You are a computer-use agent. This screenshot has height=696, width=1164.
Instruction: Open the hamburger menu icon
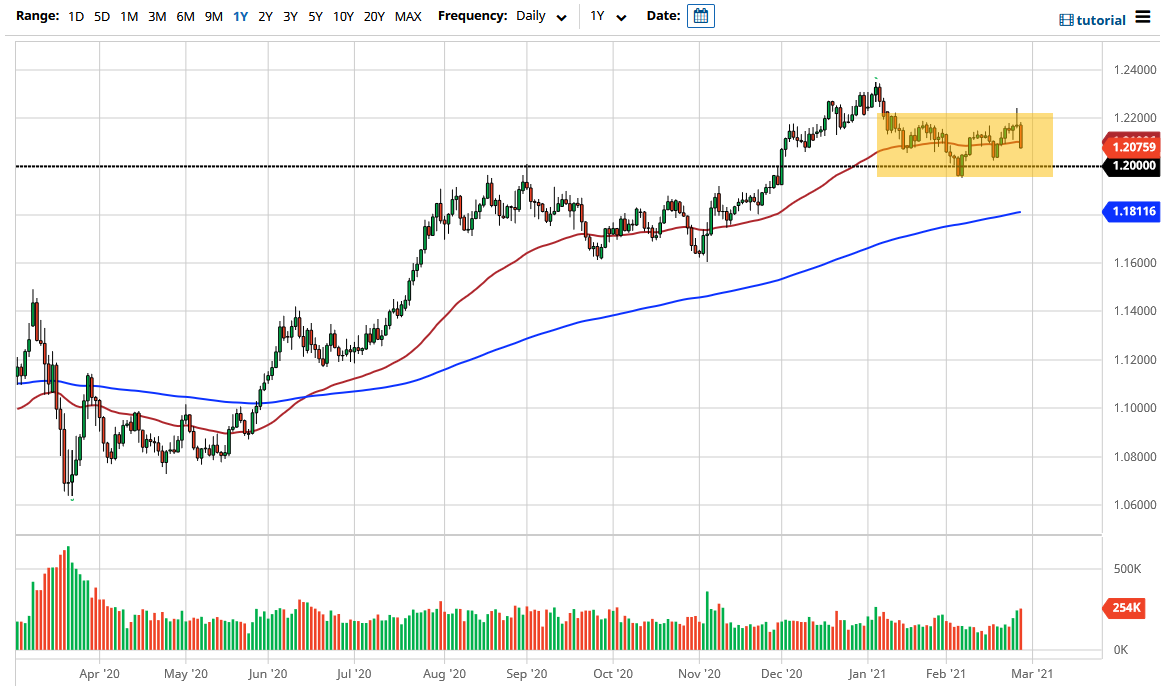pos(1142,18)
